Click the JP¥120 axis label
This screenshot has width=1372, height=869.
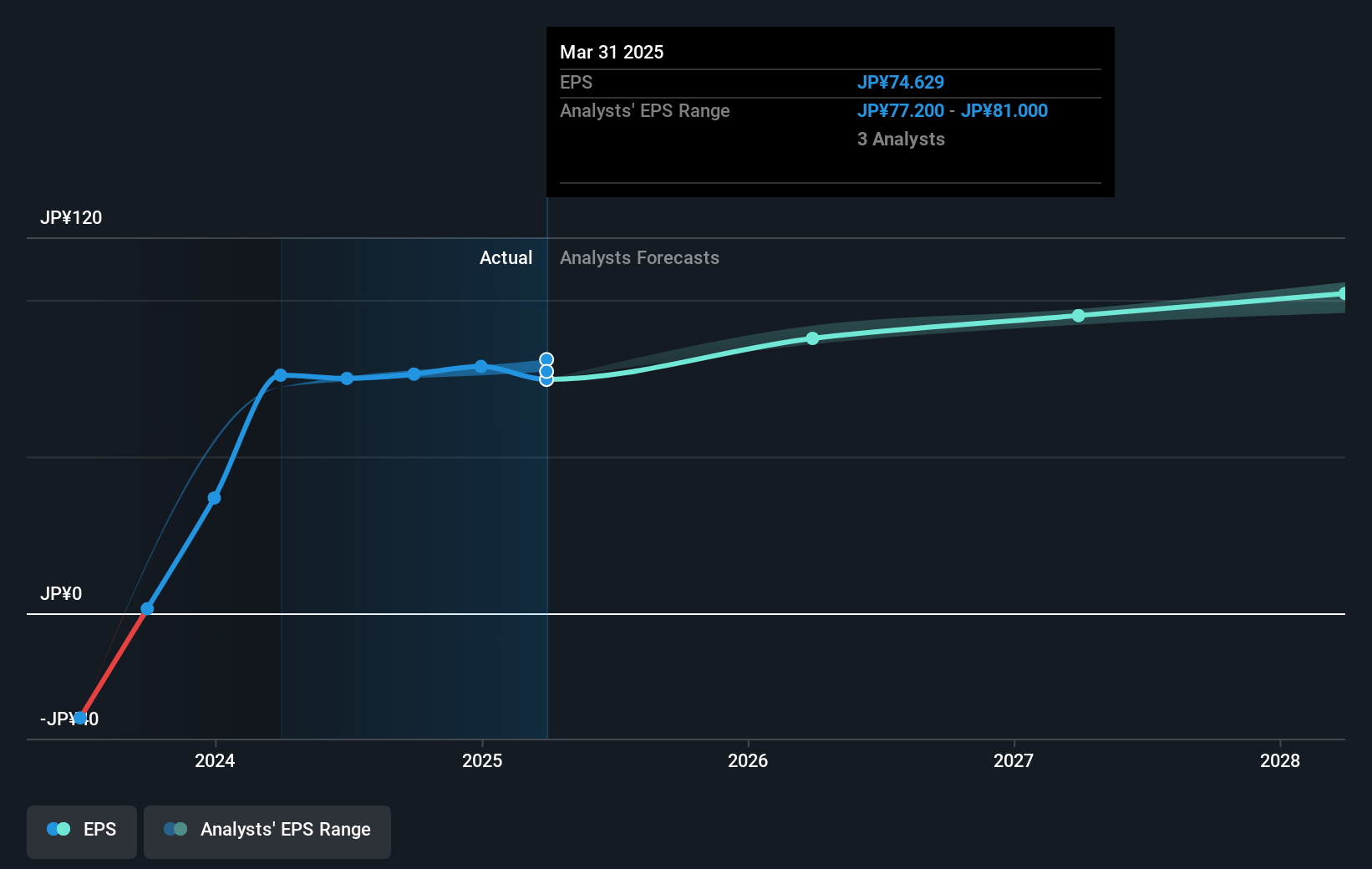(x=71, y=217)
